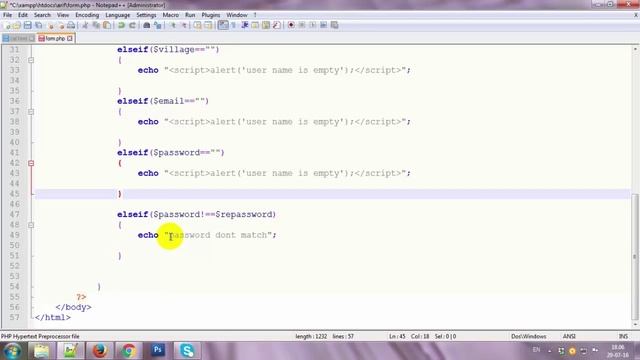This screenshot has height=360, width=640.
Task: Open the File menu
Action: click(7, 15)
